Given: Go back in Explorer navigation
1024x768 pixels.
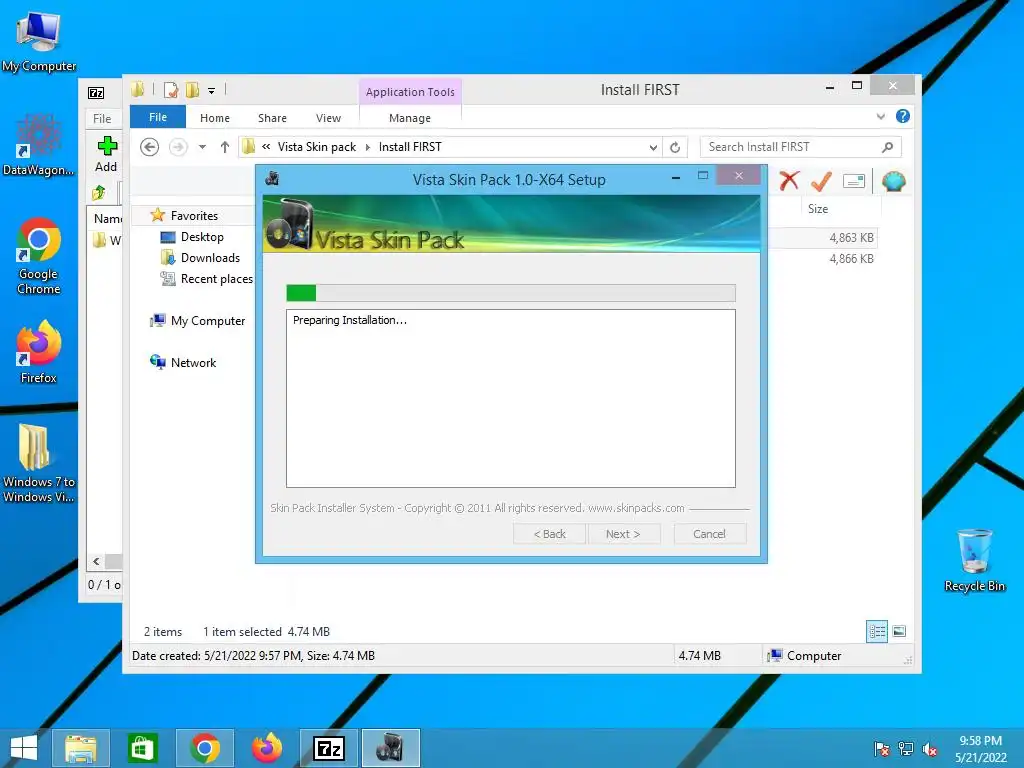Looking at the screenshot, I should (x=150, y=147).
